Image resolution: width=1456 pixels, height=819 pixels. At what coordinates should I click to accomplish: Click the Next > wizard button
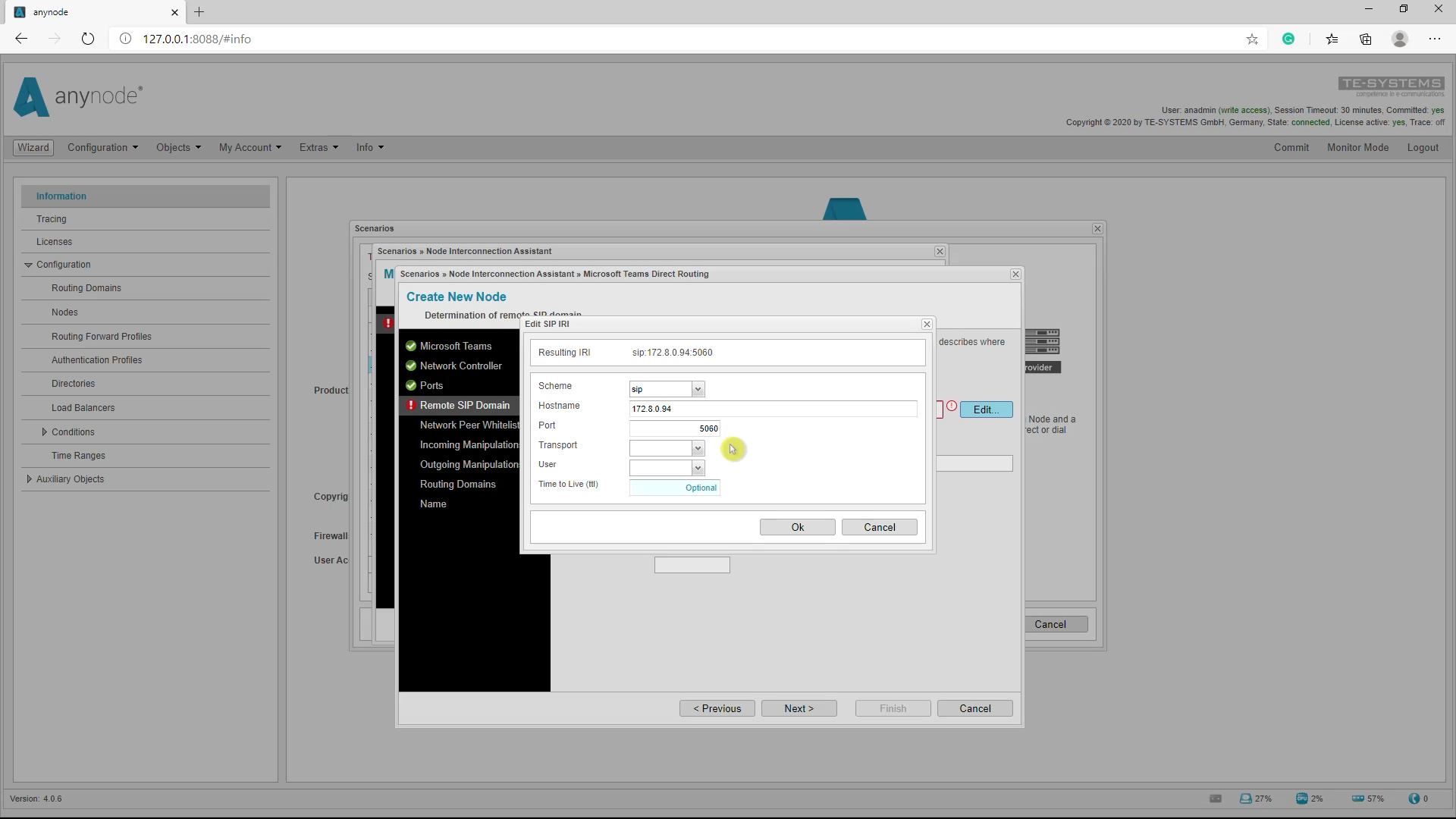[799, 708]
